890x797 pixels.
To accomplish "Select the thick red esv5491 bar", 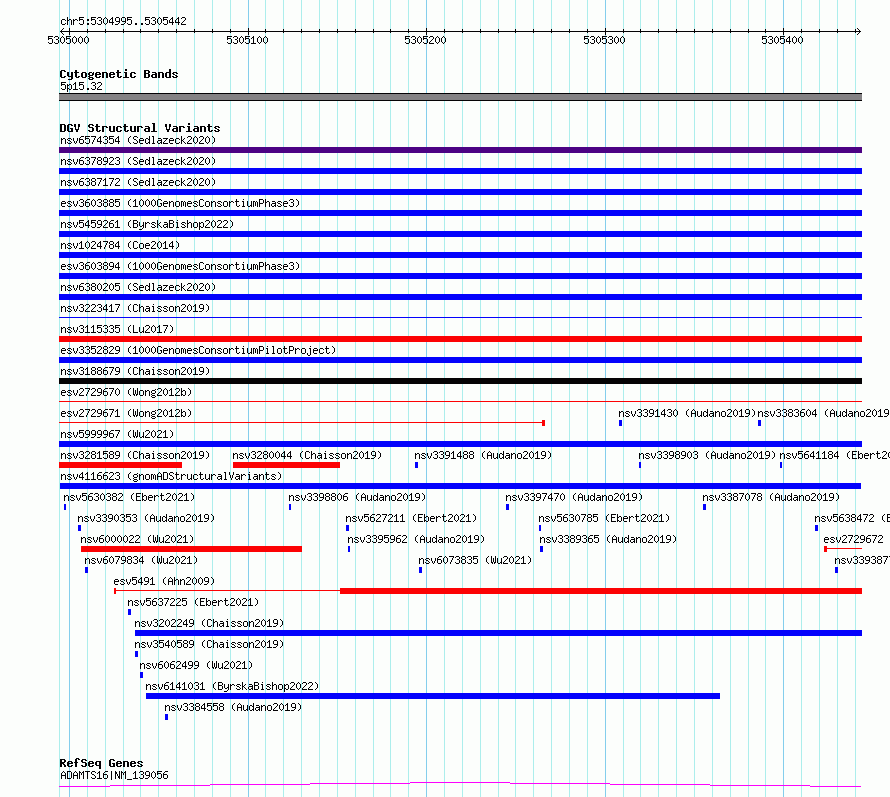I will point(601,591).
